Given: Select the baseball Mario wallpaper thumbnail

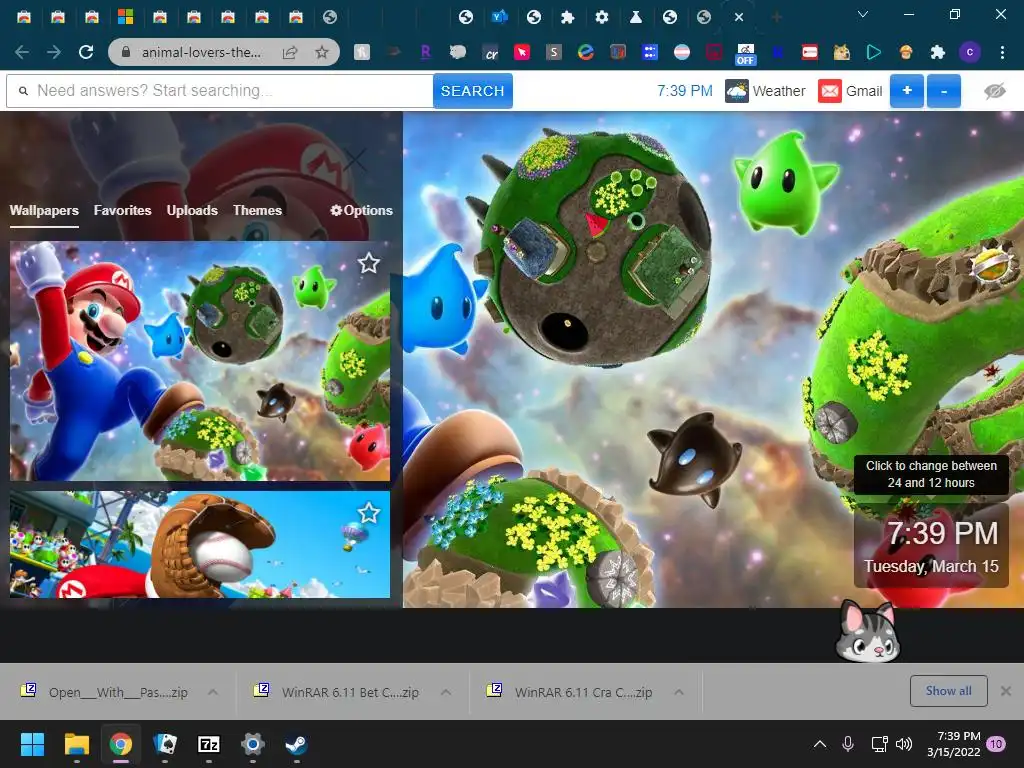Looking at the screenshot, I should [x=200, y=545].
